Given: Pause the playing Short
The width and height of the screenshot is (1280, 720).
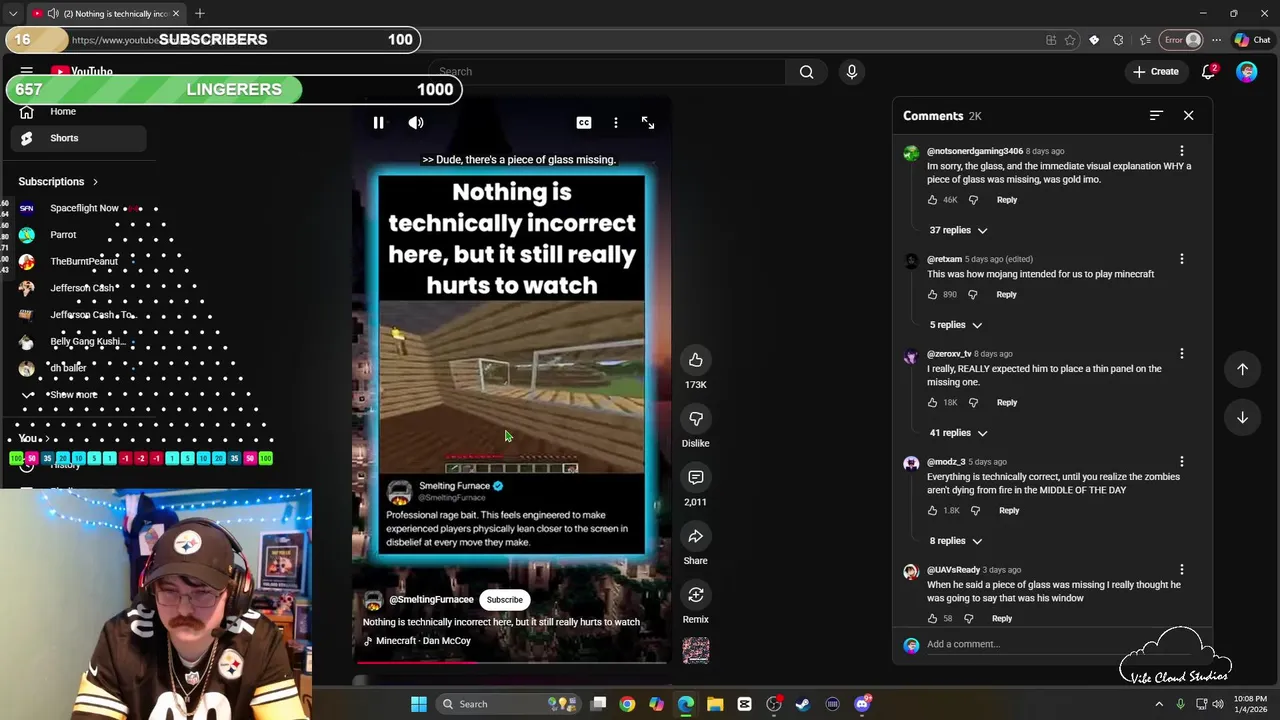Looking at the screenshot, I should (x=378, y=123).
